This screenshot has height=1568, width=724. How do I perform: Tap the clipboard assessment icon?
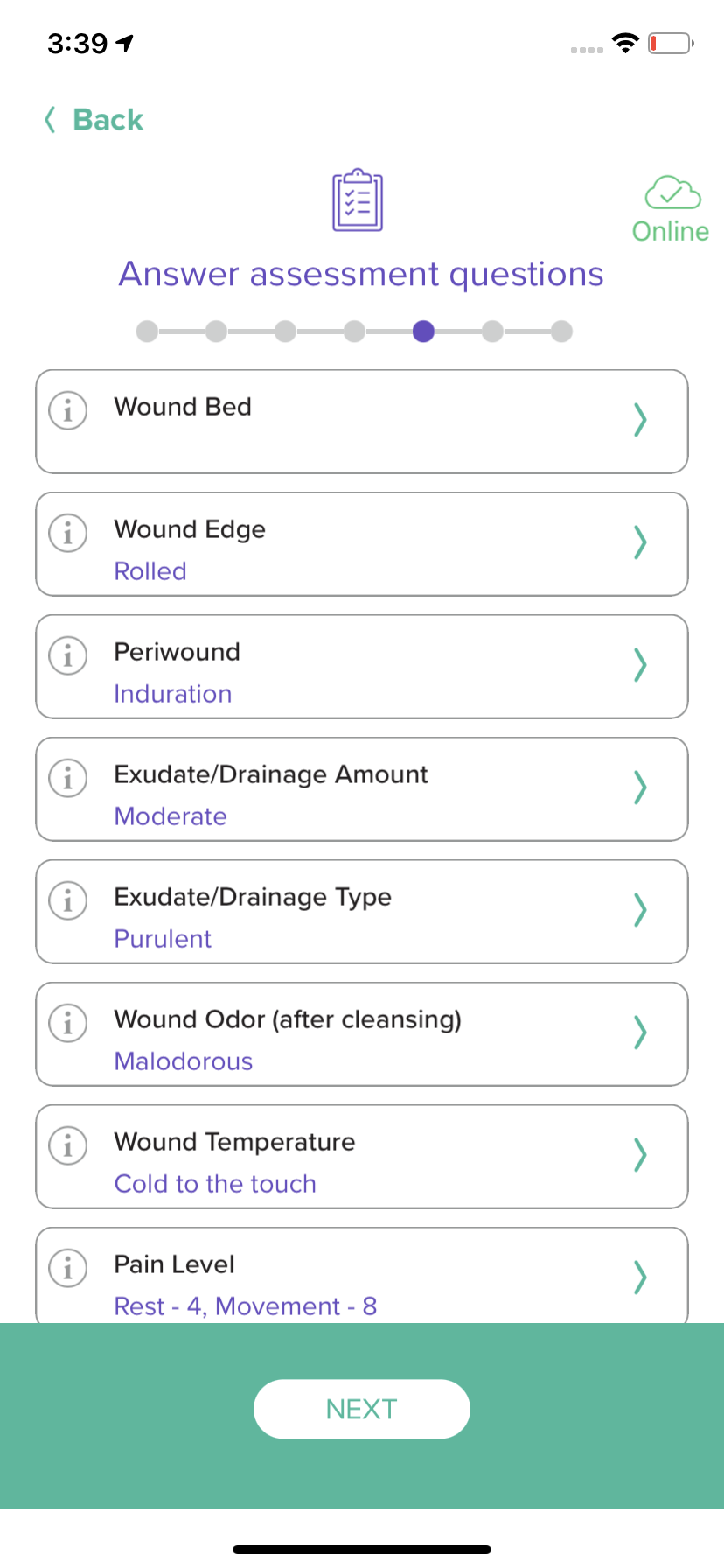coord(358,200)
